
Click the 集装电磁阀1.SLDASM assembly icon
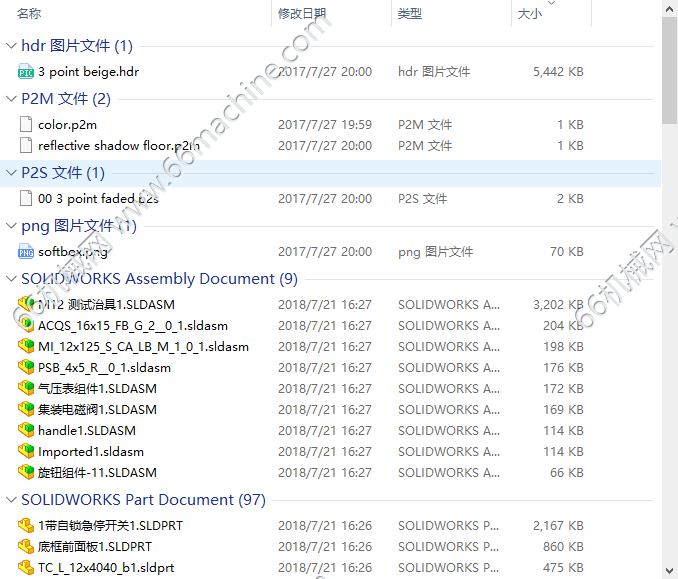pyautogui.click(x=26, y=409)
